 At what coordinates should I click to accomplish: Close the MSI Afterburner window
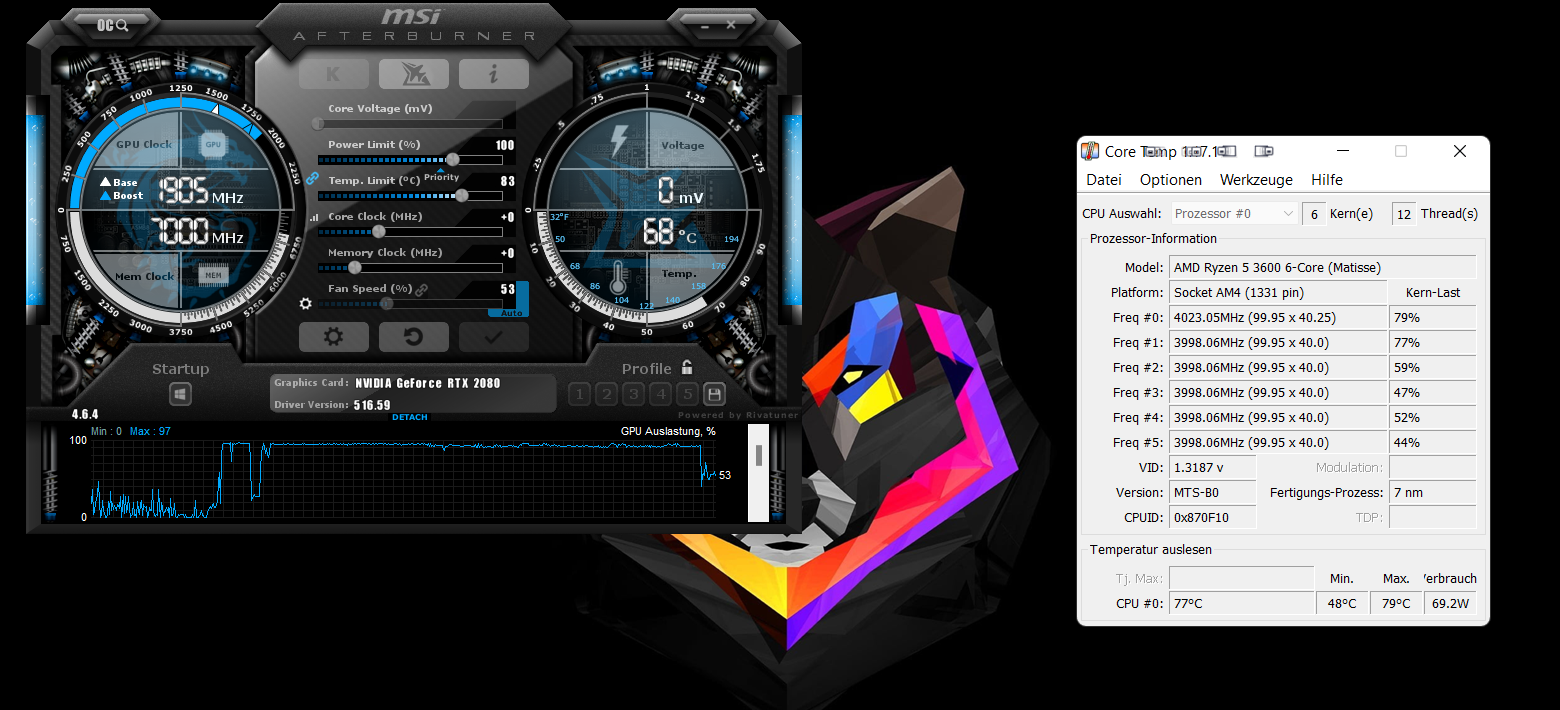tap(731, 24)
